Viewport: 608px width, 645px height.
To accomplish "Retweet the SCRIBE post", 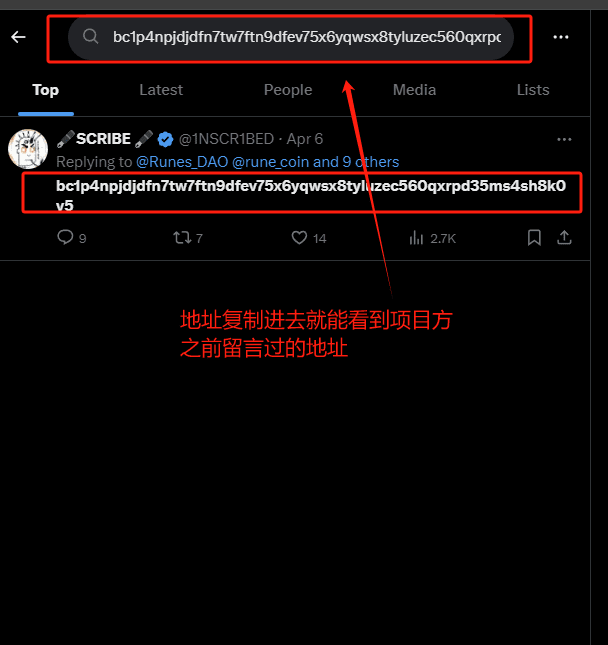I will pyautogui.click(x=182, y=237).
